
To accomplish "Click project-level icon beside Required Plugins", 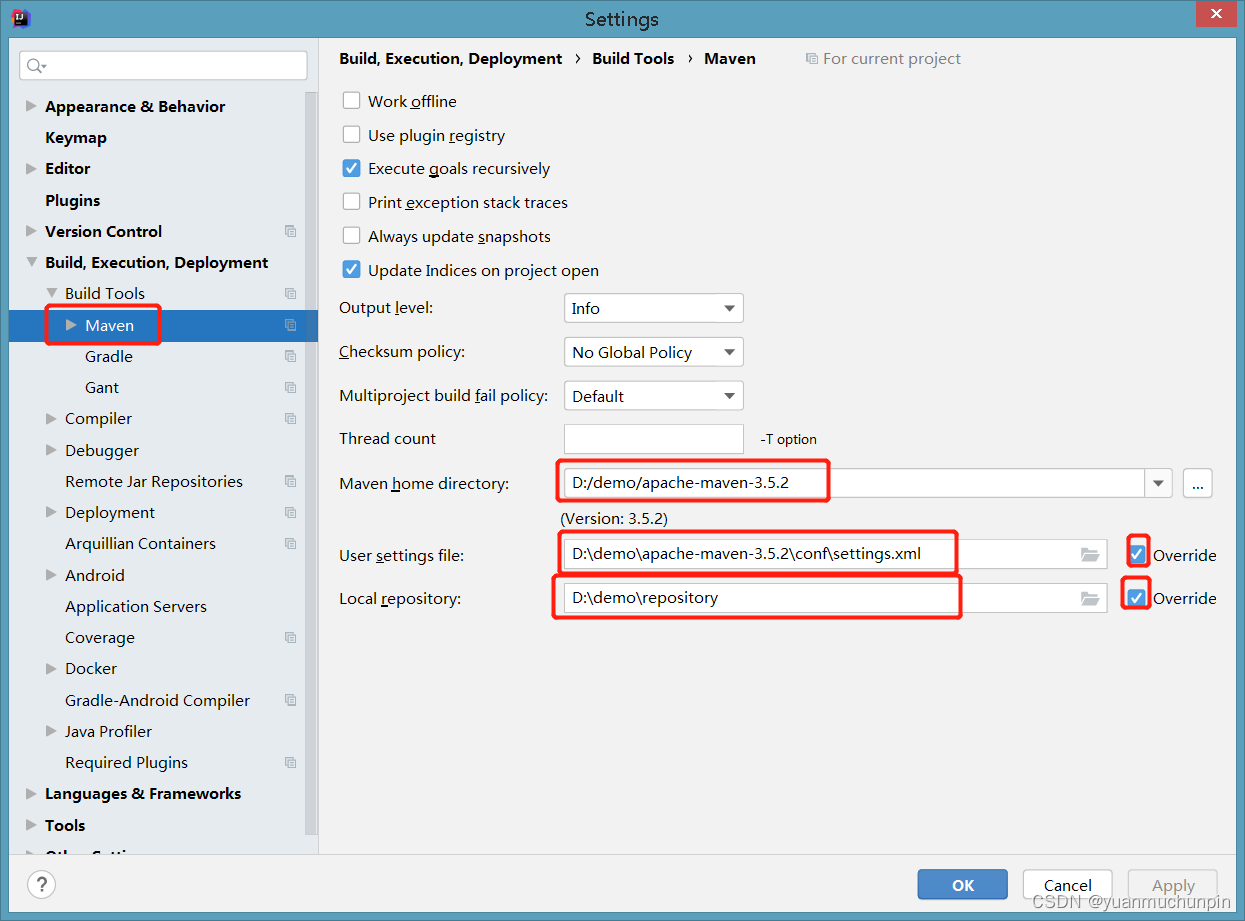I will [290, 762].
